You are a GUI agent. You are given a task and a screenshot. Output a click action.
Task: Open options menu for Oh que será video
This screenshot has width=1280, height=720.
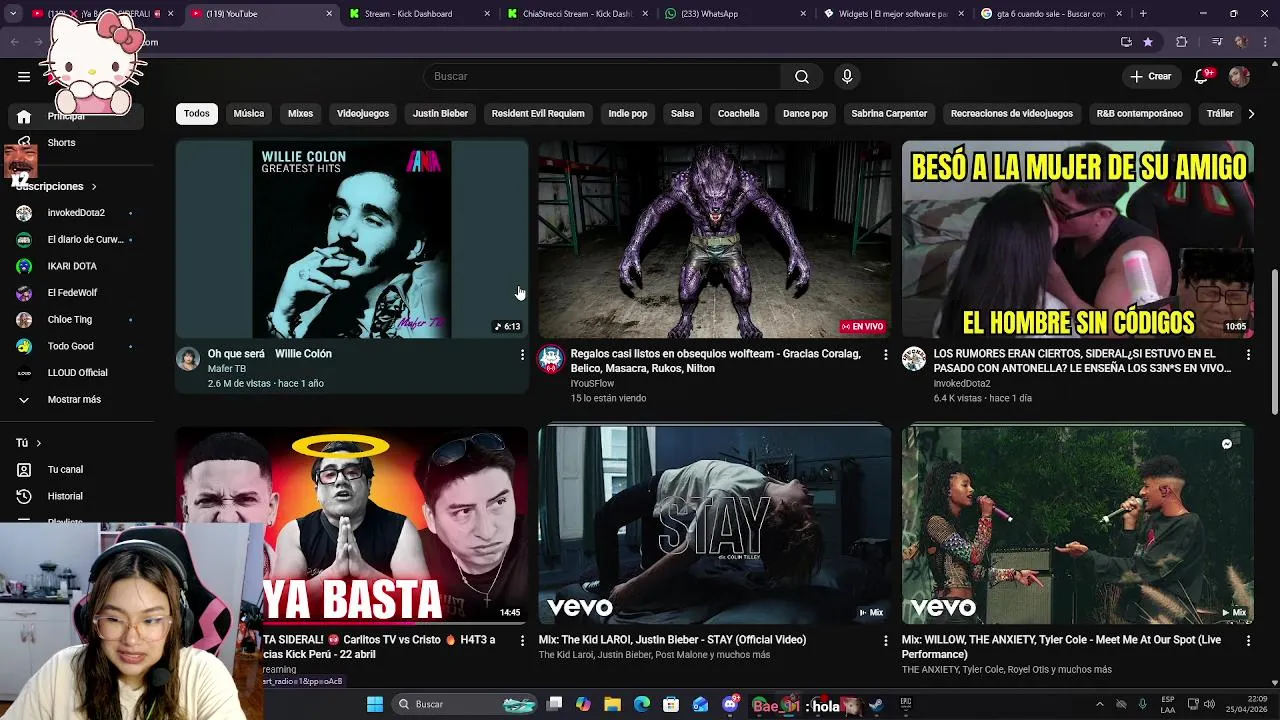(x=522, y=354)
